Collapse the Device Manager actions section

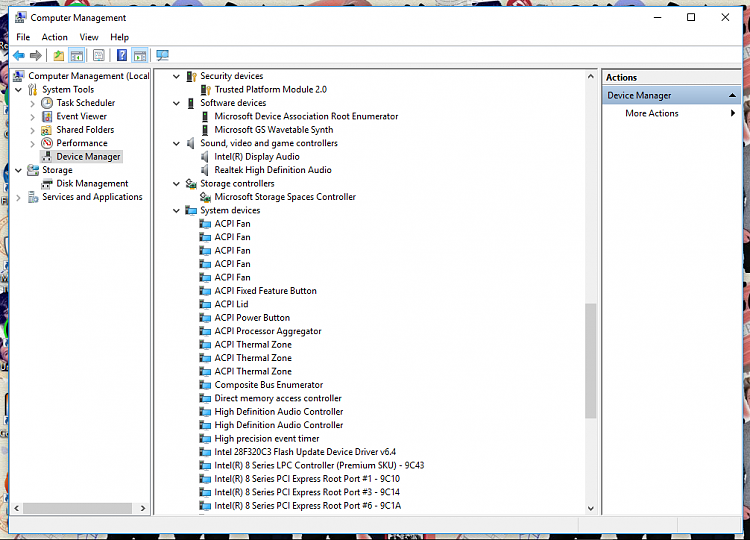click(x=732, y=96)
